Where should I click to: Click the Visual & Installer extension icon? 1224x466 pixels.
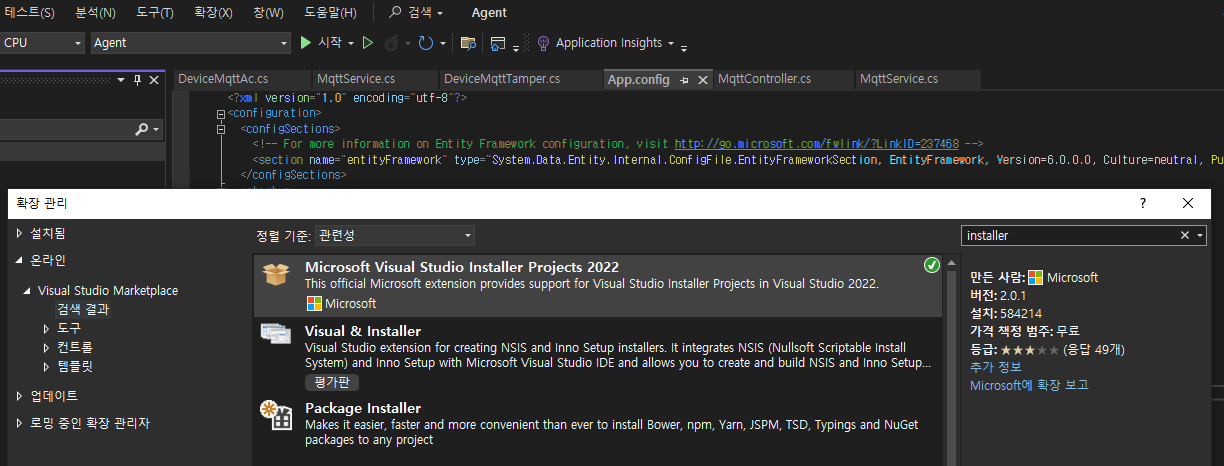(x=276, y=334)
